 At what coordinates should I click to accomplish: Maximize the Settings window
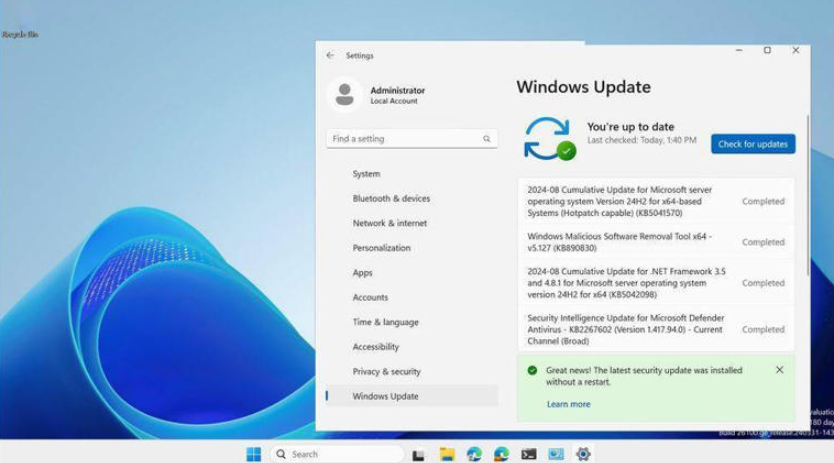click(767, 51)
